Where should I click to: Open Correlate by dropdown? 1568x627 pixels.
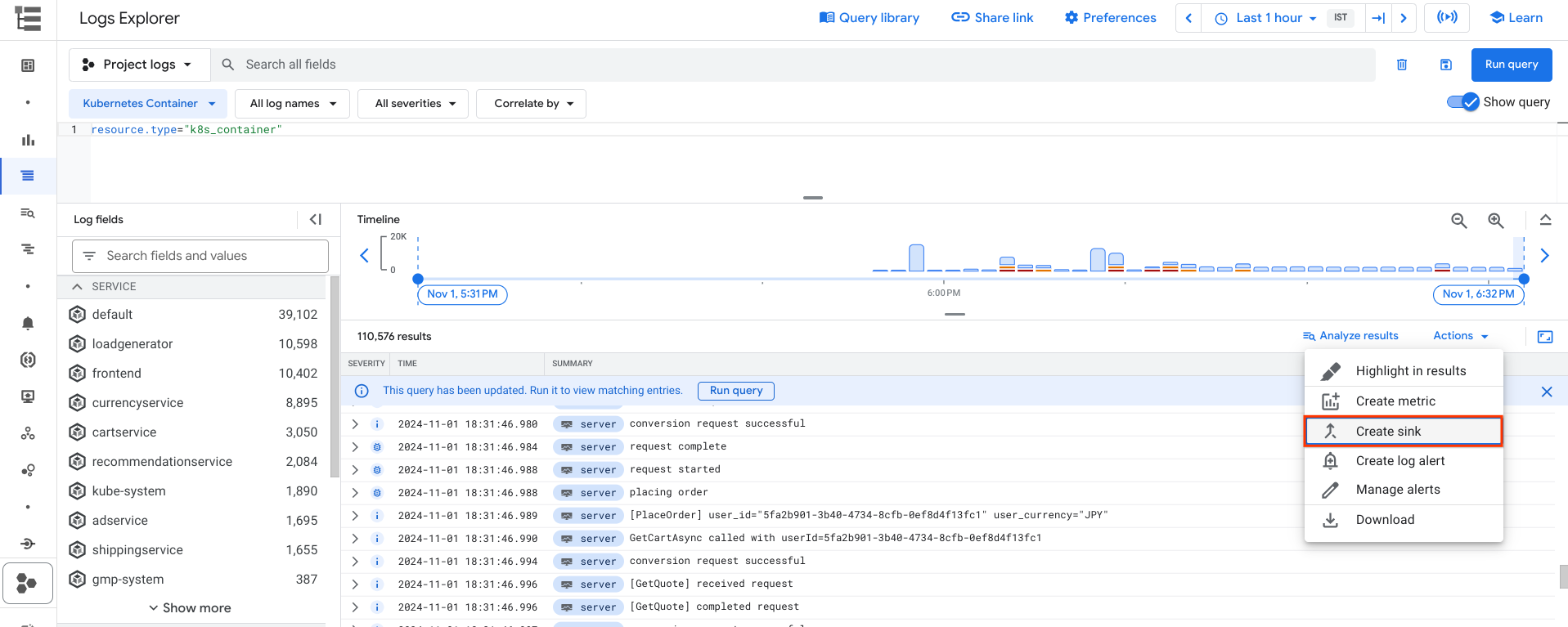coord(532,104)
